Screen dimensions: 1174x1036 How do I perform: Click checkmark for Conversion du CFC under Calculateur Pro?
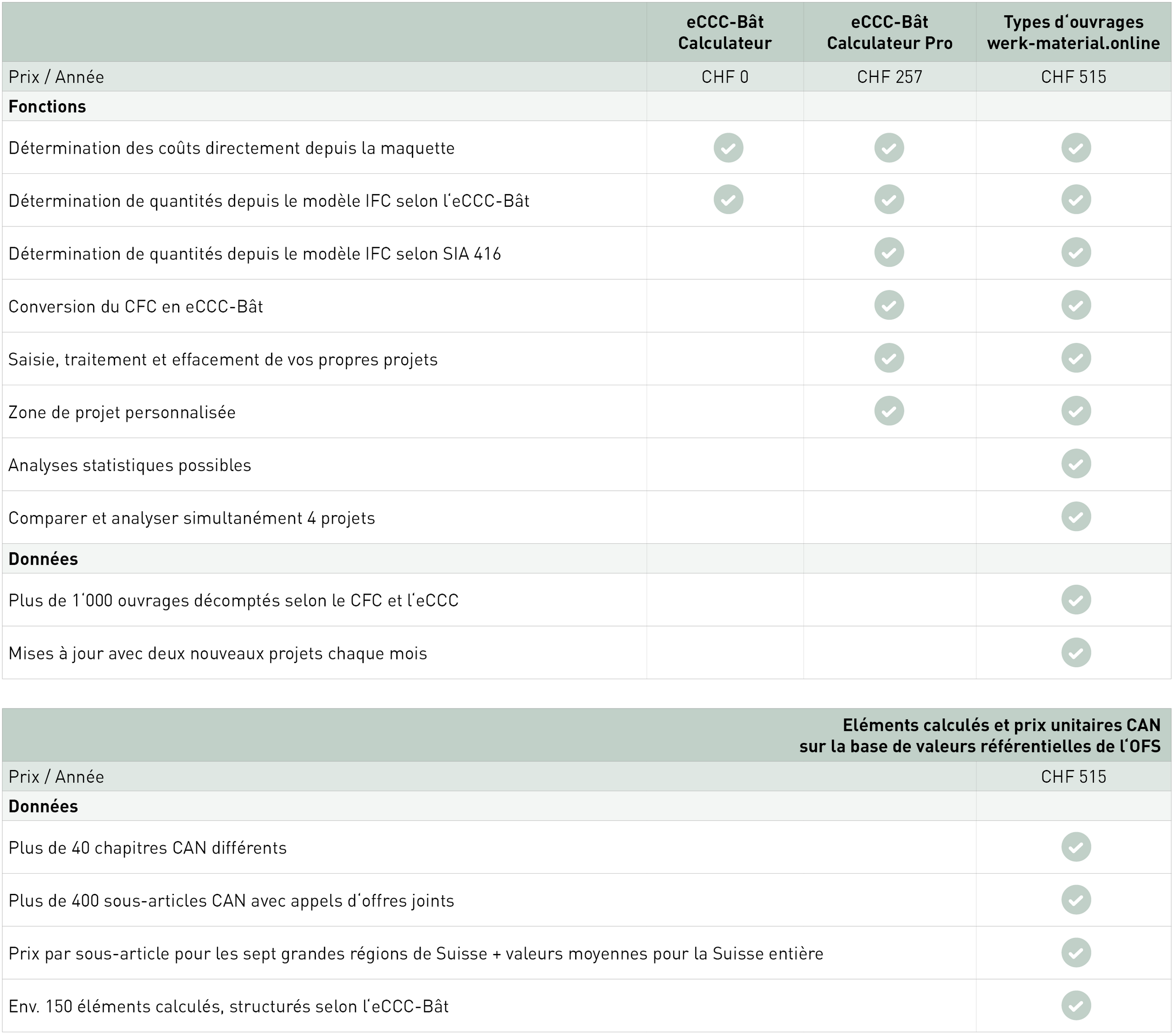click(x=889, y=305)
